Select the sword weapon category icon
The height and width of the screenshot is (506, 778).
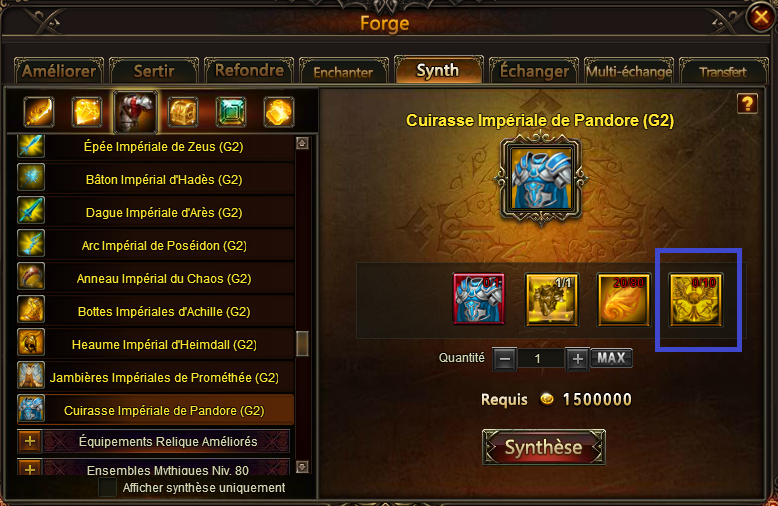pyautogui.click(x=38, y=112)
